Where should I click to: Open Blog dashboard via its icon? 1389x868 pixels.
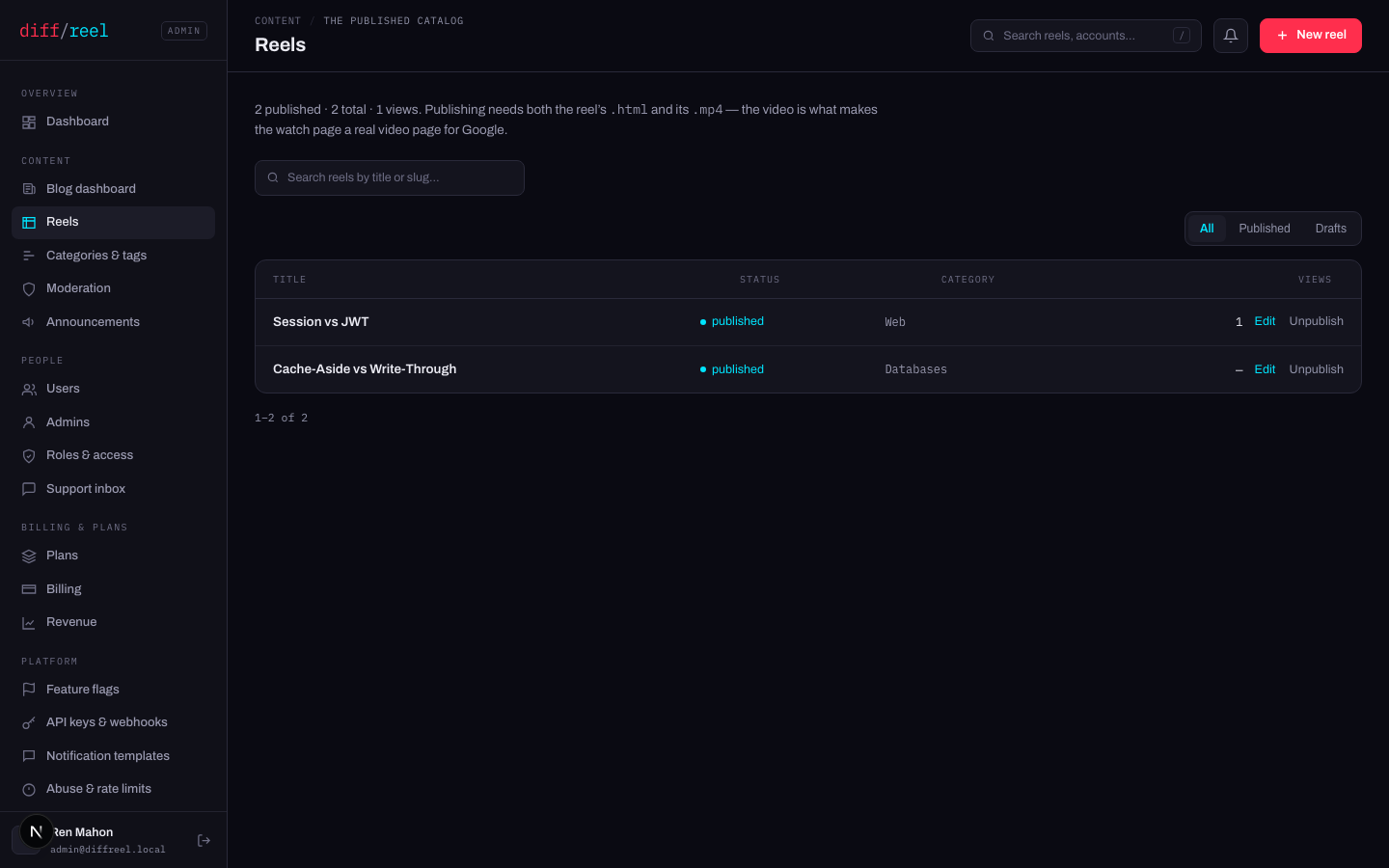29,189
